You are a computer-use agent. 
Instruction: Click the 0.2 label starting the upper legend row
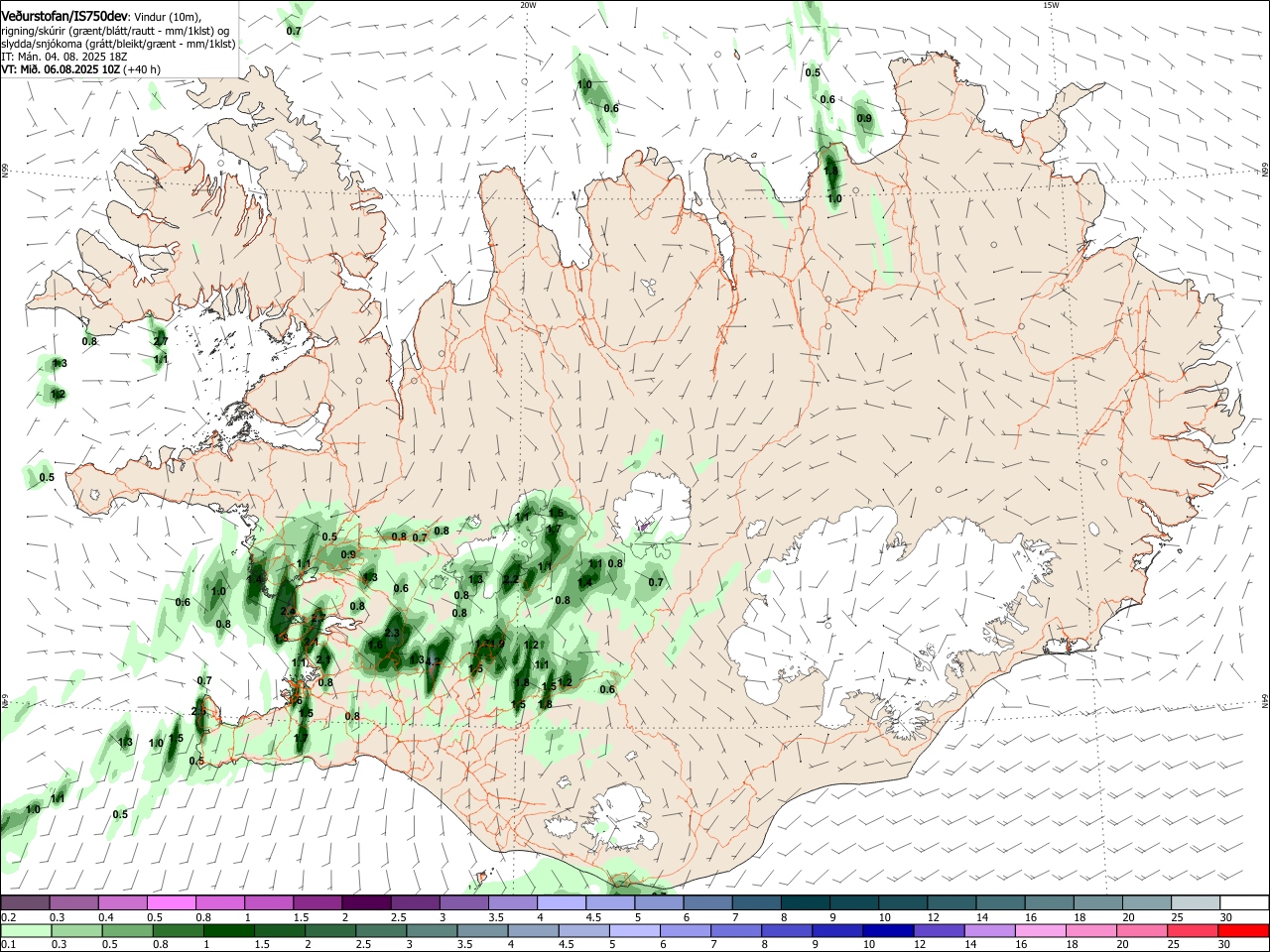(x=9, y=917)
